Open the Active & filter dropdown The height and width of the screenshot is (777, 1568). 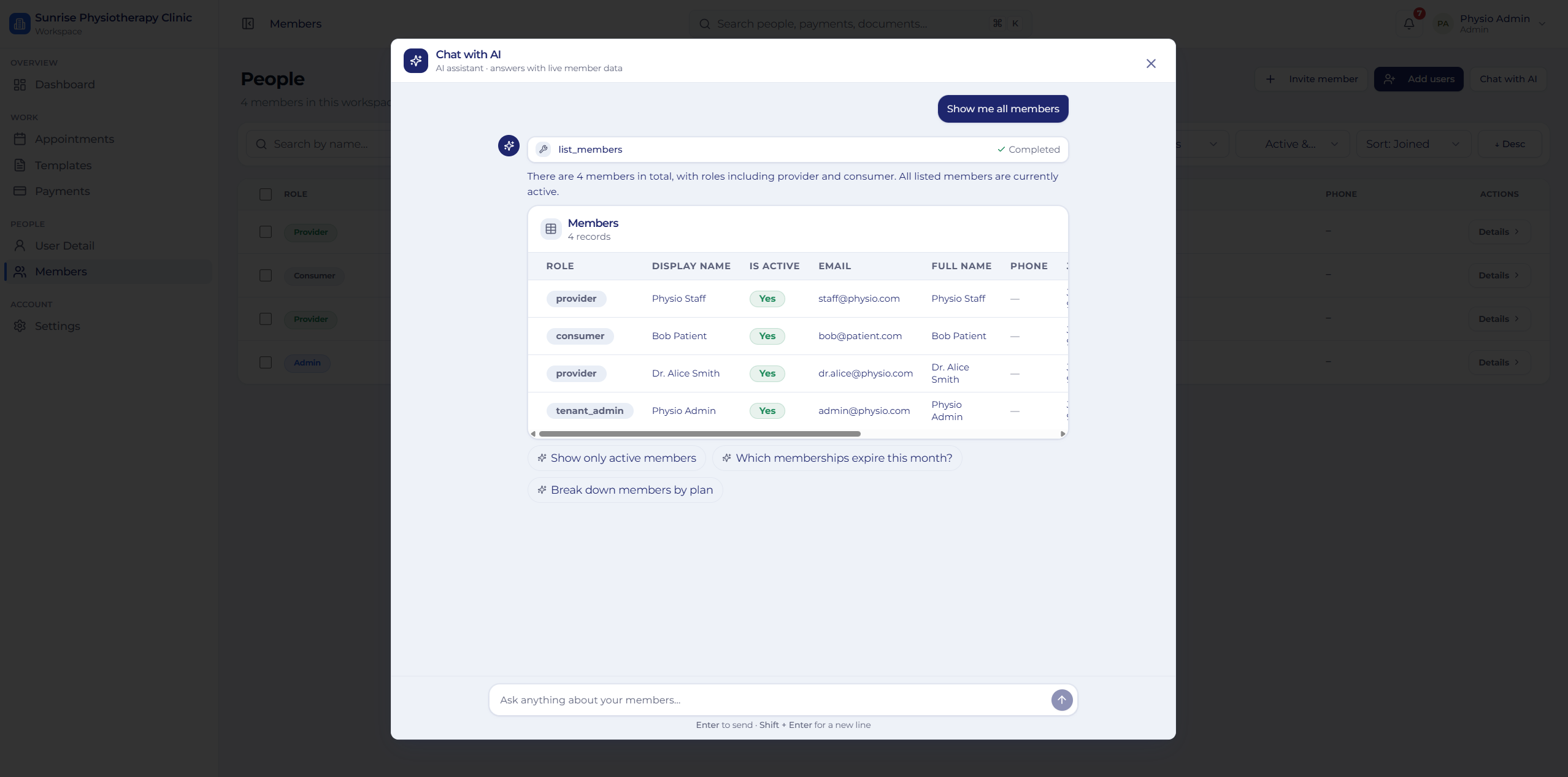click(x=1292, y=144)
